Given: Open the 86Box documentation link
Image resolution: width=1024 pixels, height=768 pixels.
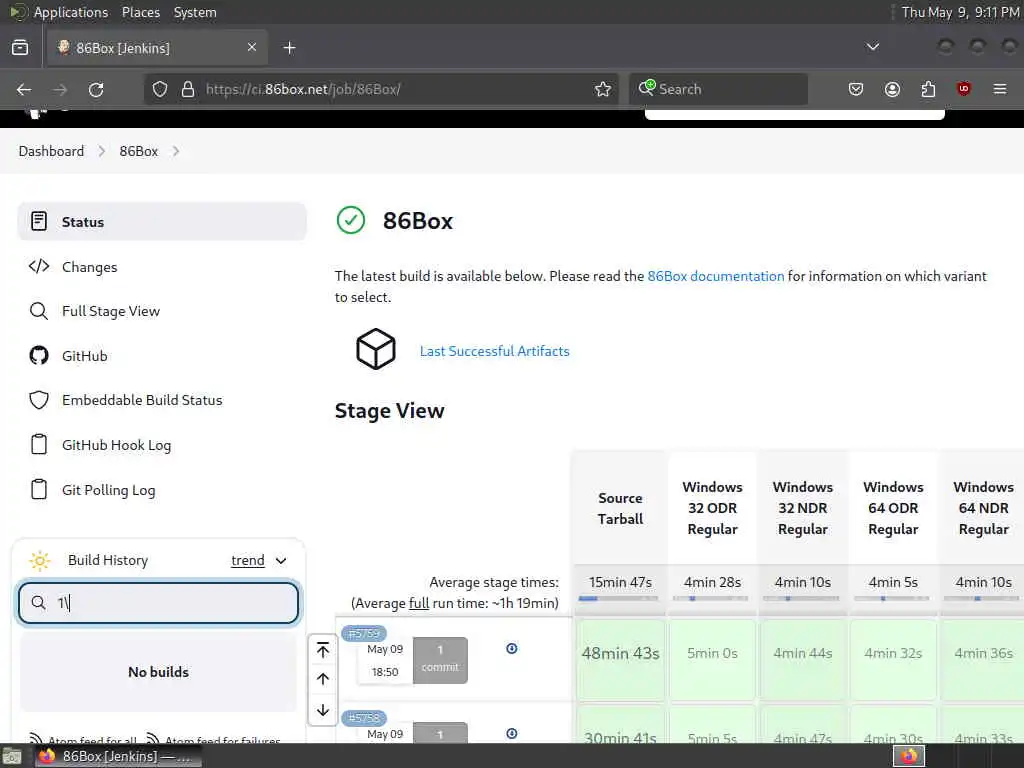Looking at the screenshot, I should pos(716,276).
